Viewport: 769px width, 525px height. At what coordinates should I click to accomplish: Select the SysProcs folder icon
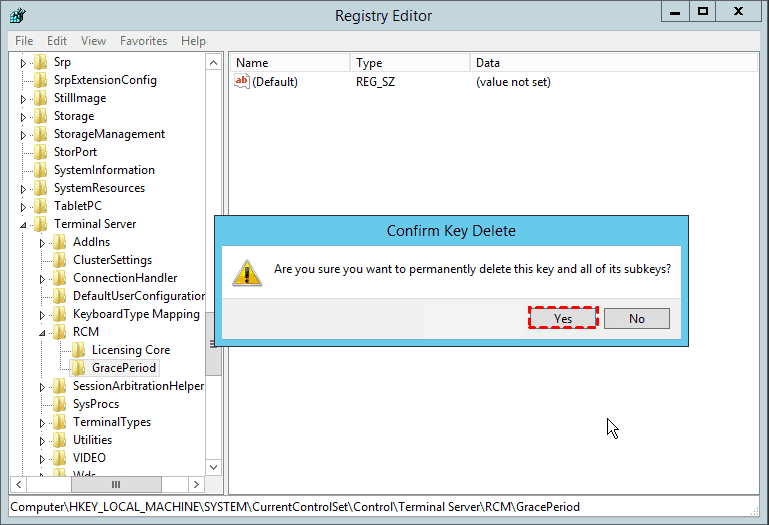pyautogui.click(x=60, y=404)
